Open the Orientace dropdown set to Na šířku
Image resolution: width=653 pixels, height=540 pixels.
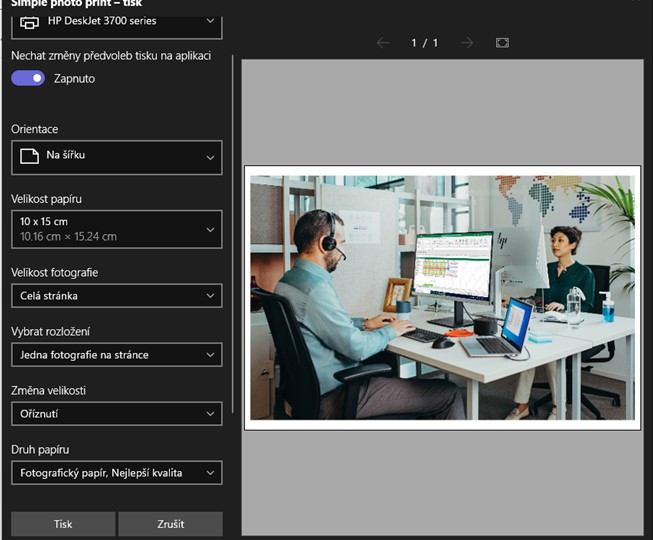(x=117, y=157)
